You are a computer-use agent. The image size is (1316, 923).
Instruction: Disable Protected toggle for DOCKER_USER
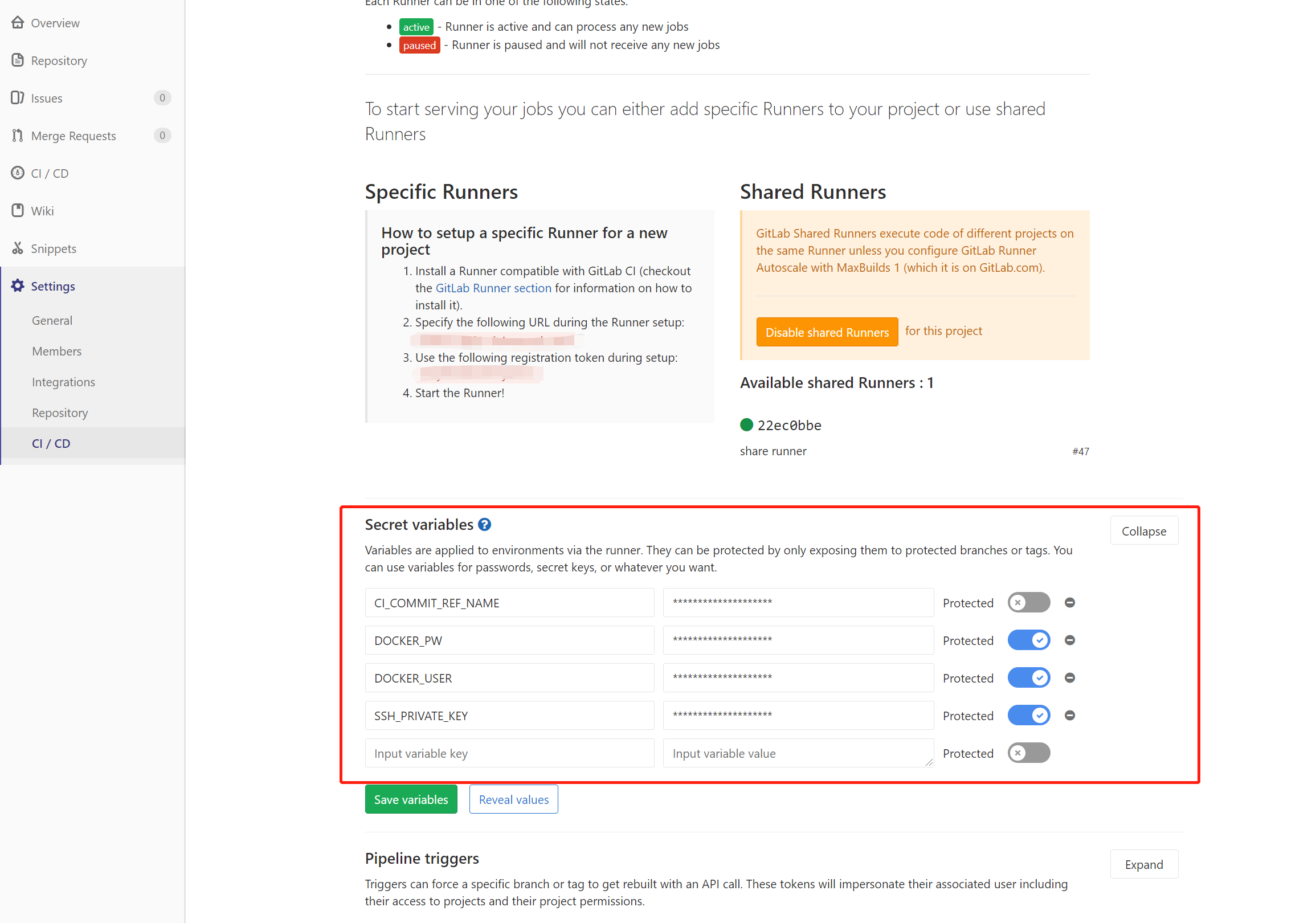coord(1029,677)
